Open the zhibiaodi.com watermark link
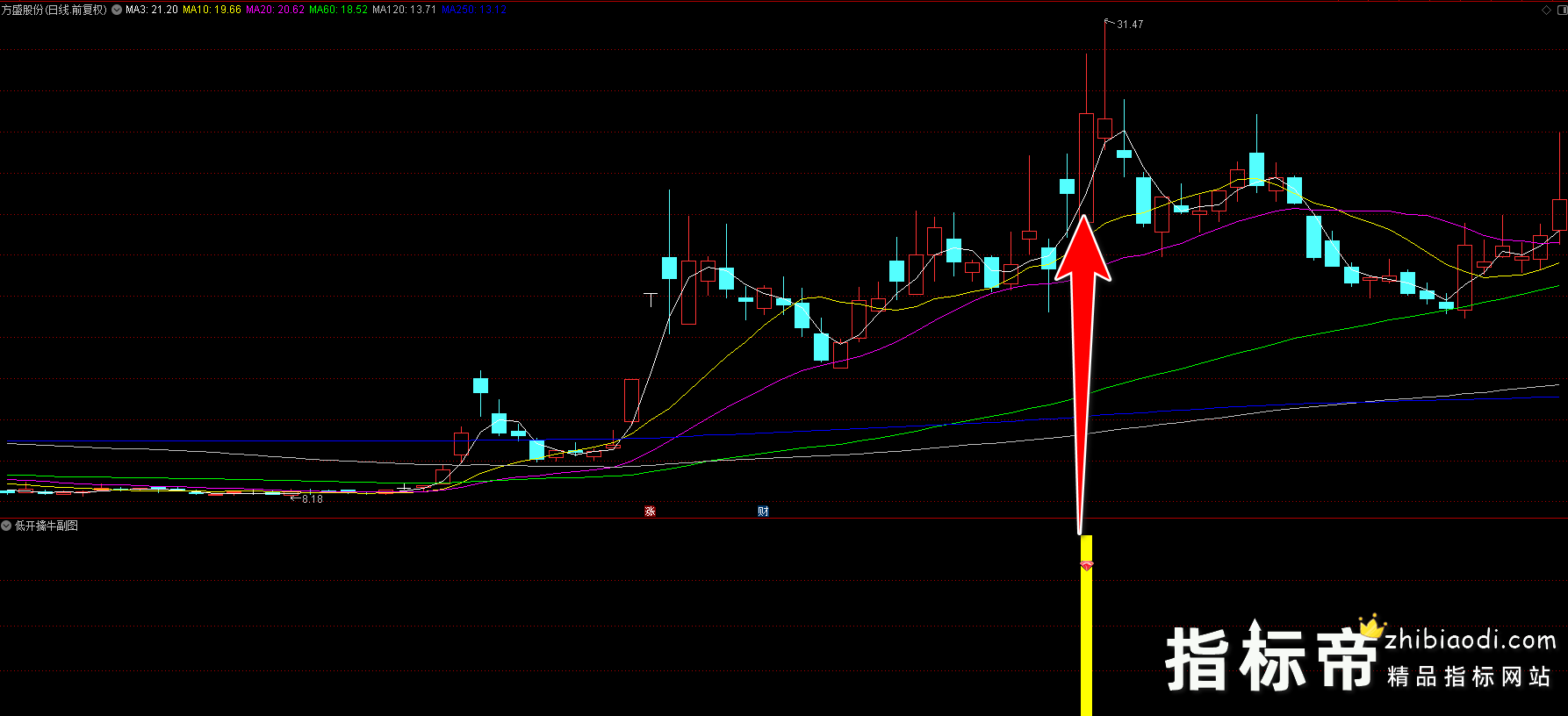 [x=1470, y=641]
